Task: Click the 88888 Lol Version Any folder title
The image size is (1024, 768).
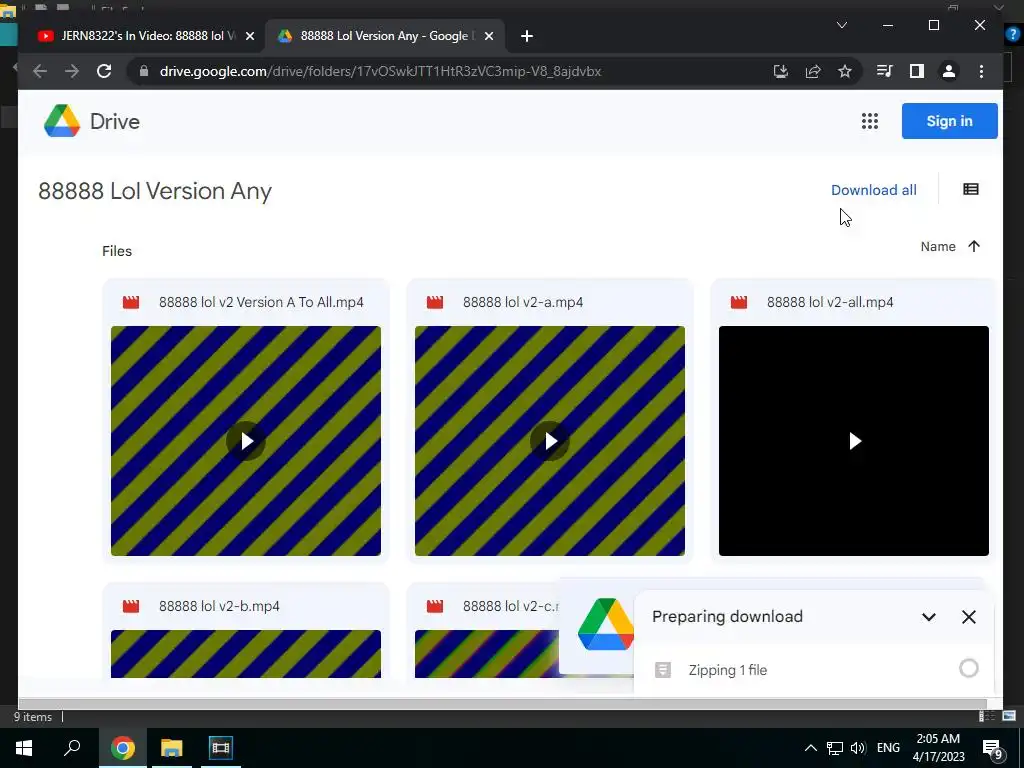Action: (x=155, y=191)
